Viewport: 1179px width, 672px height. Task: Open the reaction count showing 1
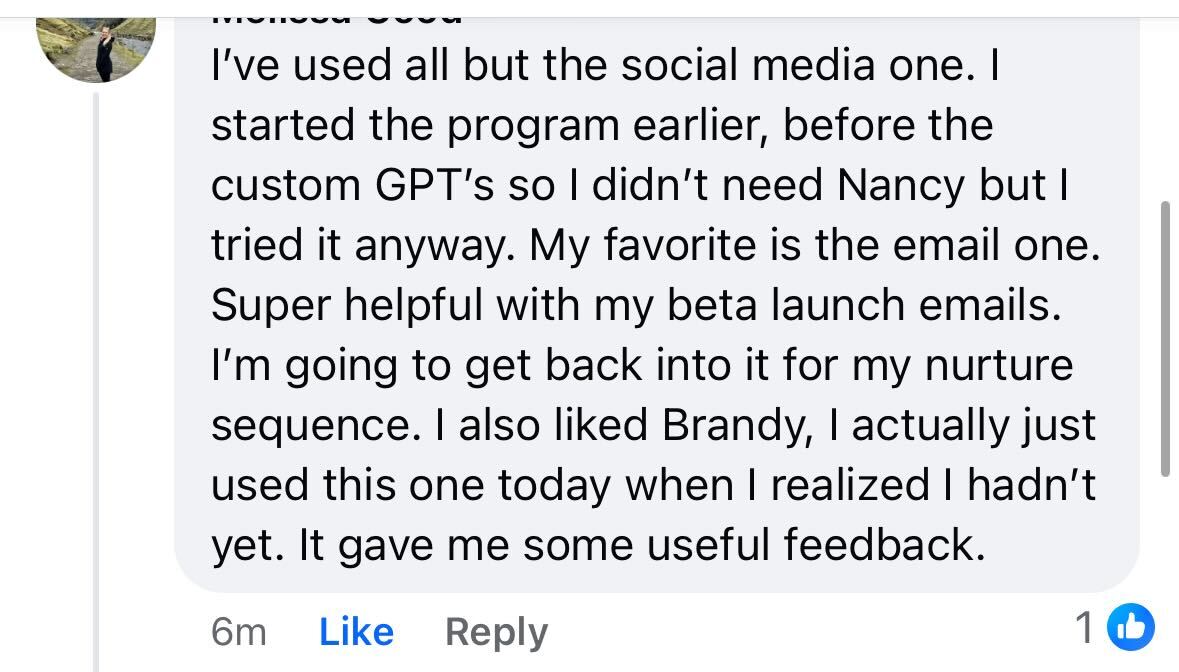(1084, 628)
